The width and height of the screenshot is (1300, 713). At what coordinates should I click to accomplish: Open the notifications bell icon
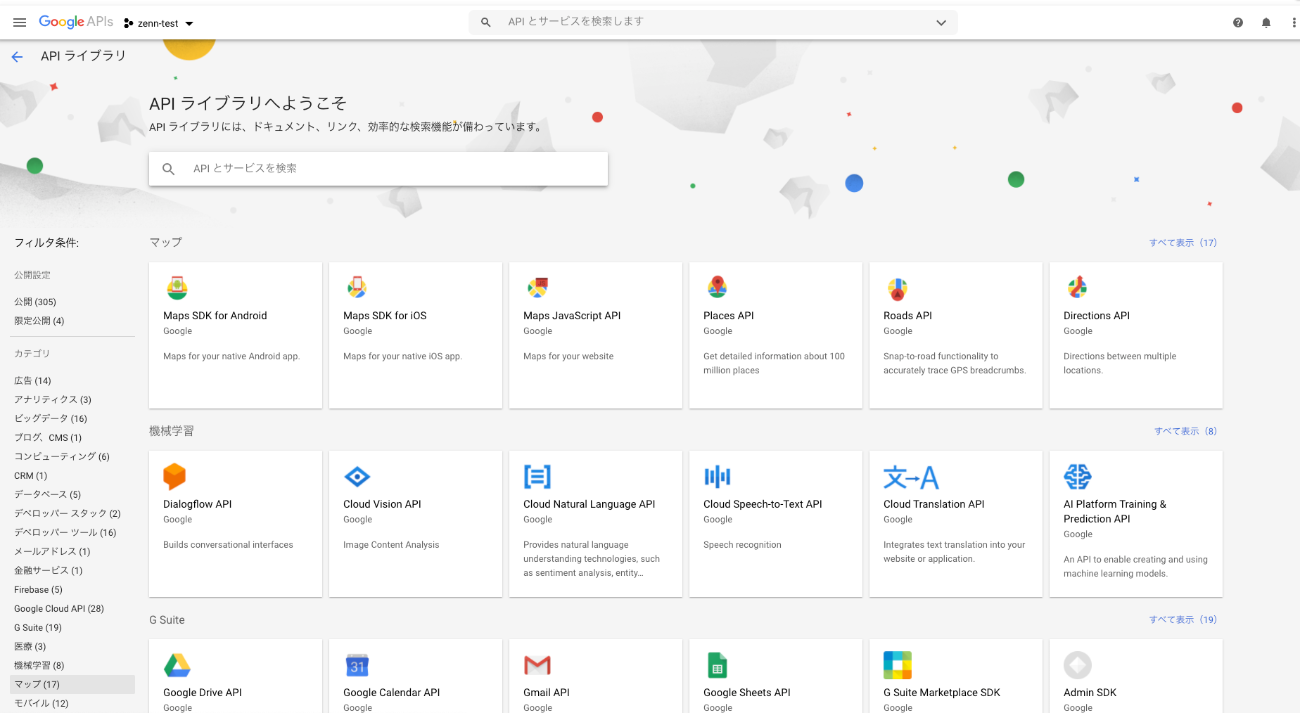[1266, 22]
